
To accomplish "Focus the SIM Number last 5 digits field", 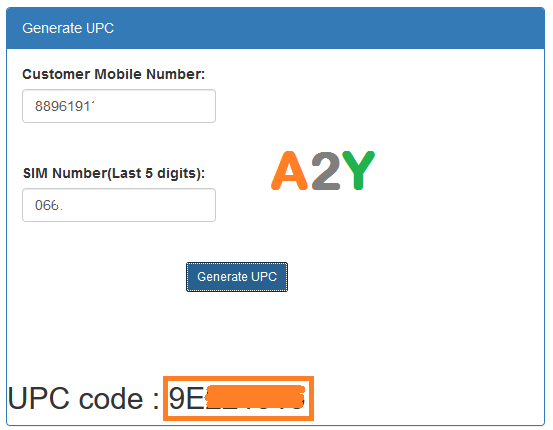I will (119, 205).
